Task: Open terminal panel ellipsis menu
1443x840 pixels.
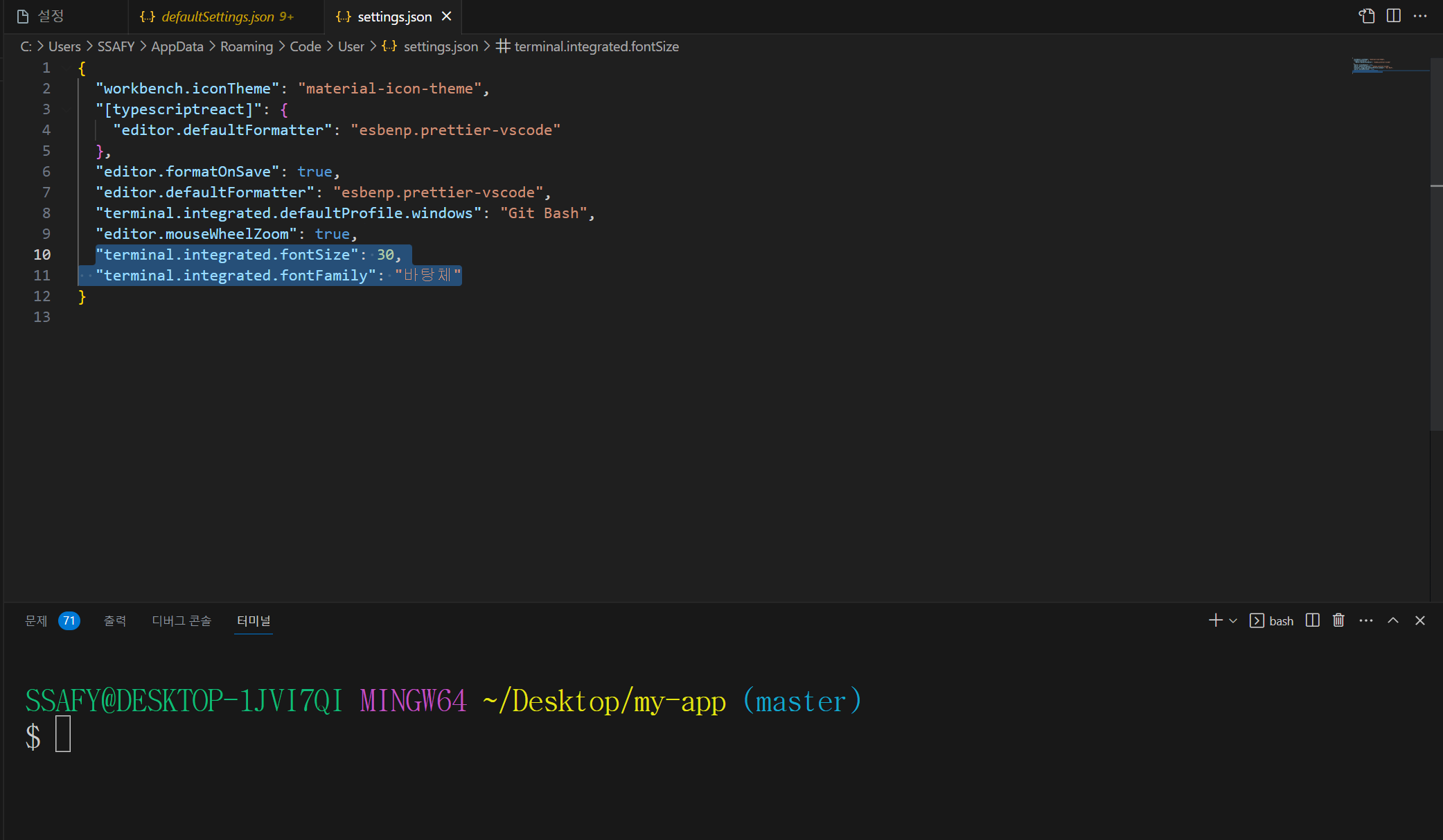Action: (1366, 620)
